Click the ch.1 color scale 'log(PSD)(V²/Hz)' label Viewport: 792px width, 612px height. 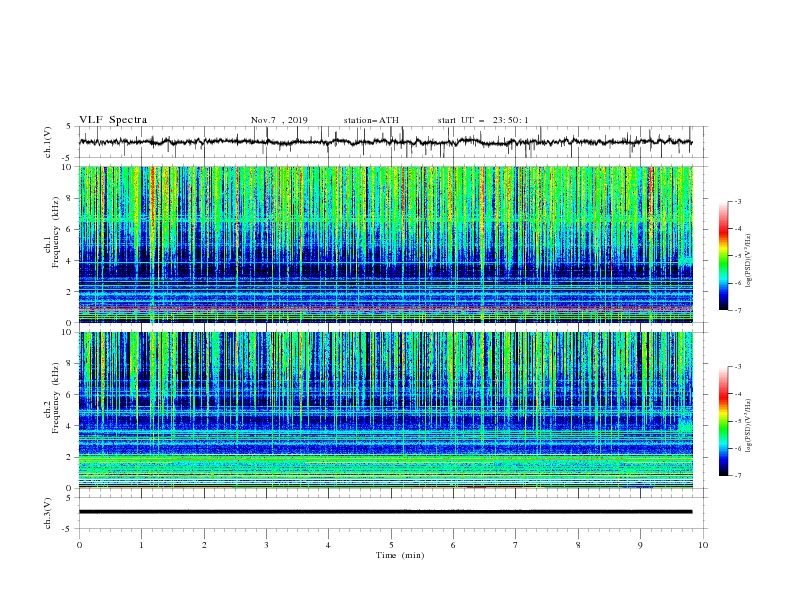coord(748,261)
